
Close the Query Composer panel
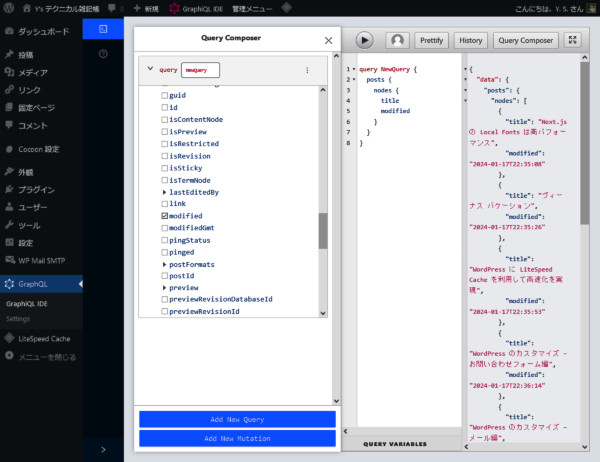(x=329, y=41)
